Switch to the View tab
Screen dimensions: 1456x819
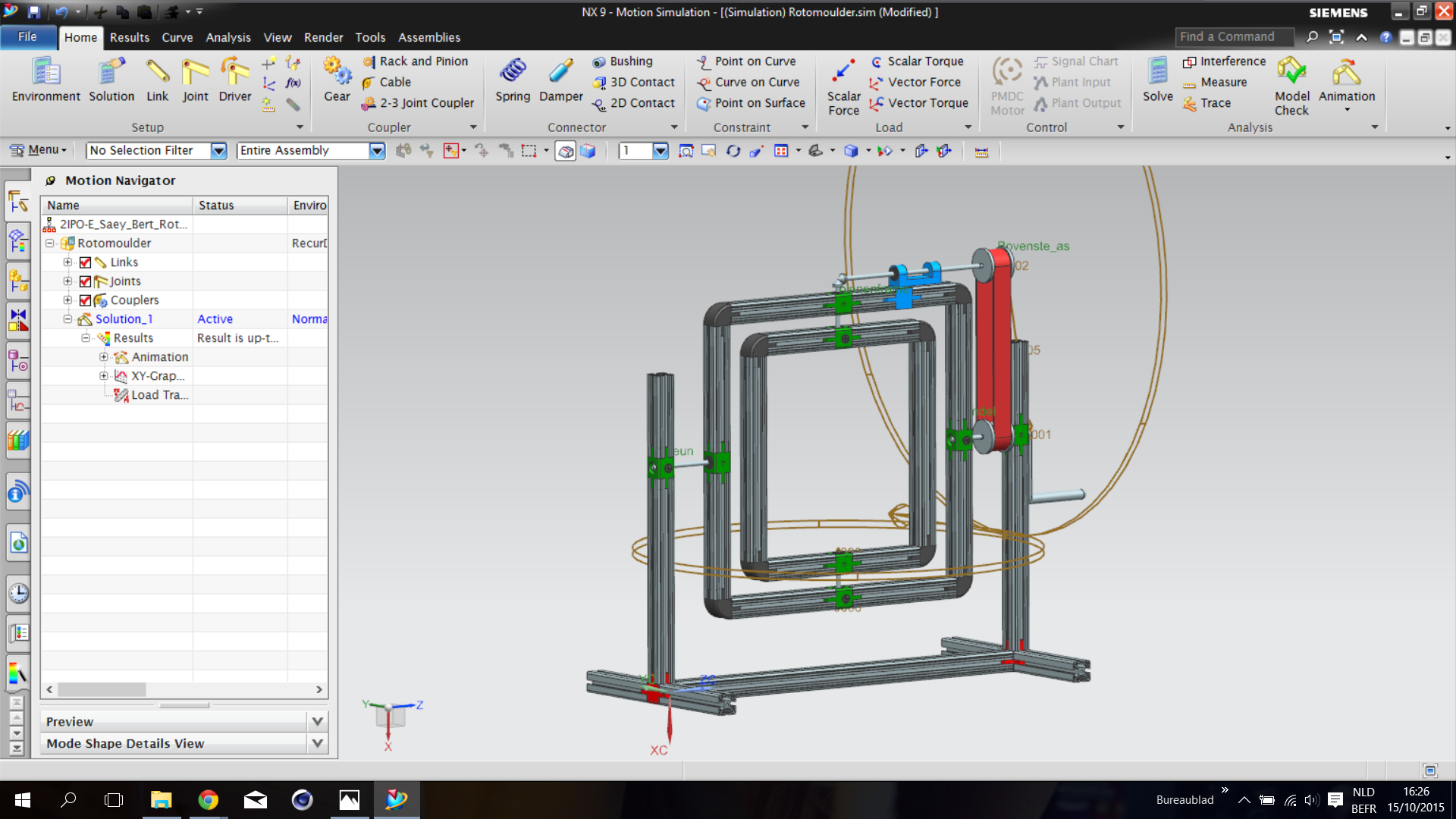tap(278, 37)
